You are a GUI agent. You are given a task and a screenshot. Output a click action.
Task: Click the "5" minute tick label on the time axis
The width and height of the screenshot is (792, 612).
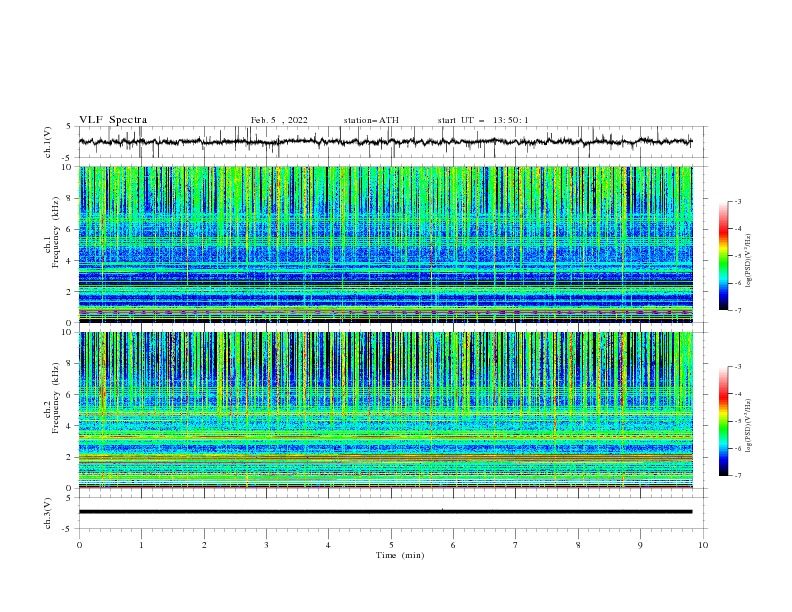click(x=391, y=545)
